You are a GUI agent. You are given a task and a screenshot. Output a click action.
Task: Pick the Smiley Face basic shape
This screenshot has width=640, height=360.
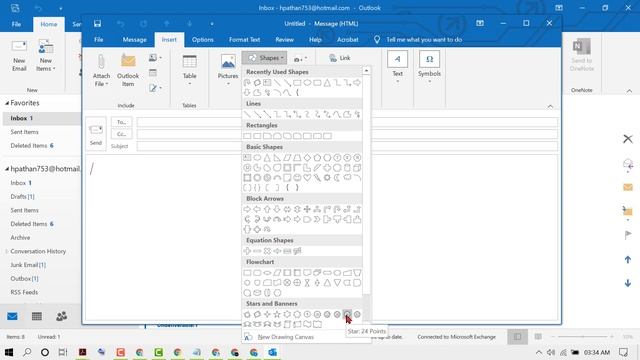297,178
